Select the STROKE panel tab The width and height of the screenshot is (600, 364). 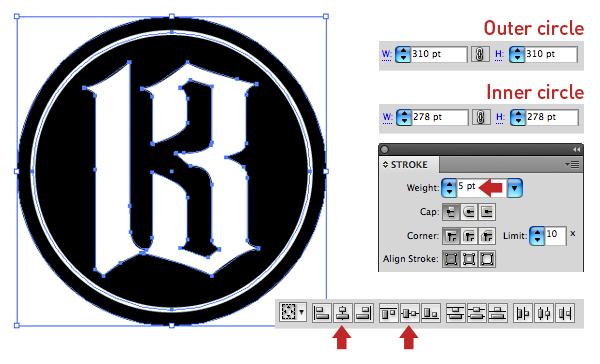point(409,165)
